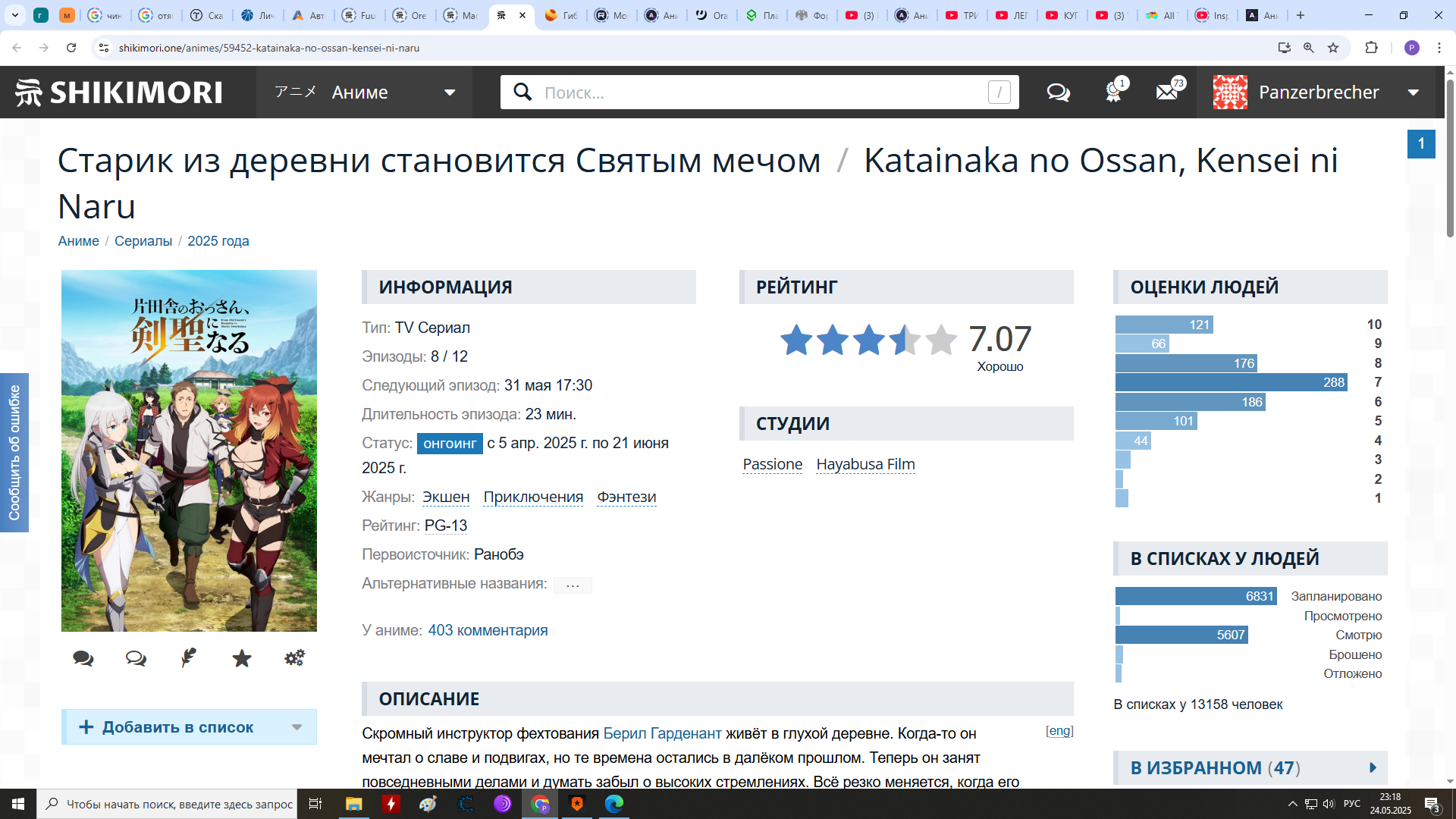The width and height of the screenshot is (1456, 819).
Task: Open the mail envelope icon with 73 unread
Action: pos(1167,93)
